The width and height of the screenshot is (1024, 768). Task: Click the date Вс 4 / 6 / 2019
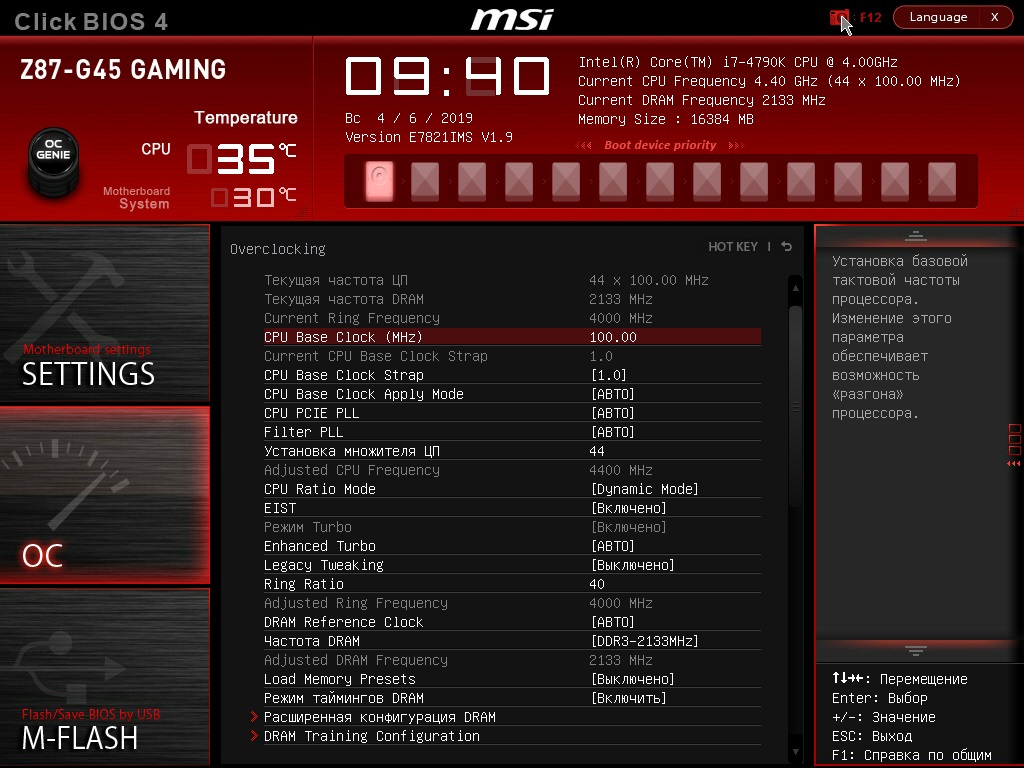(x=409, y=118)
